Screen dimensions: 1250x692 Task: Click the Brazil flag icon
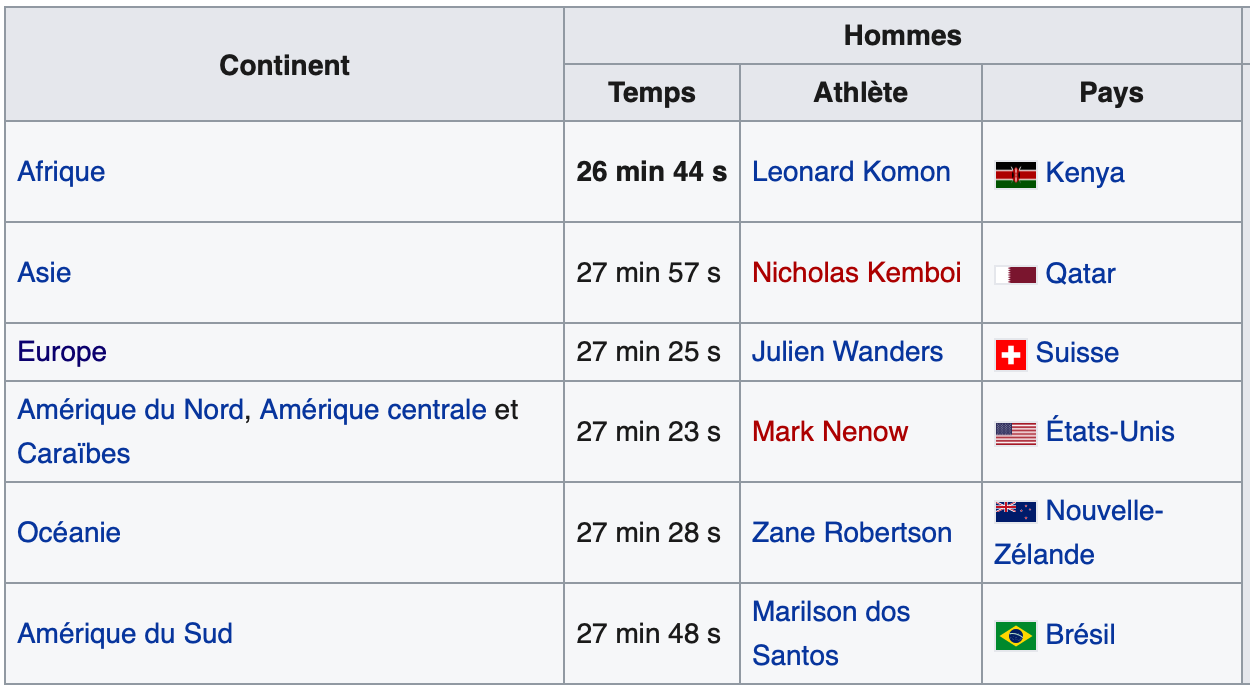click(x=1015, y=635)
